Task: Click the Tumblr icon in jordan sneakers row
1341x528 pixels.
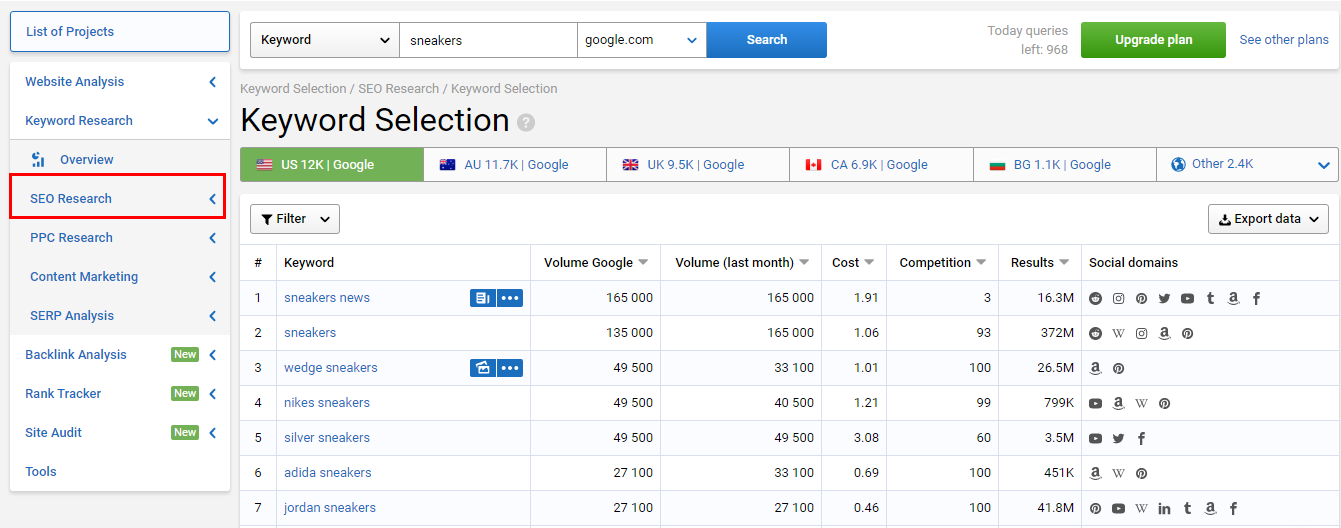Action: [x=1187, y=508]
